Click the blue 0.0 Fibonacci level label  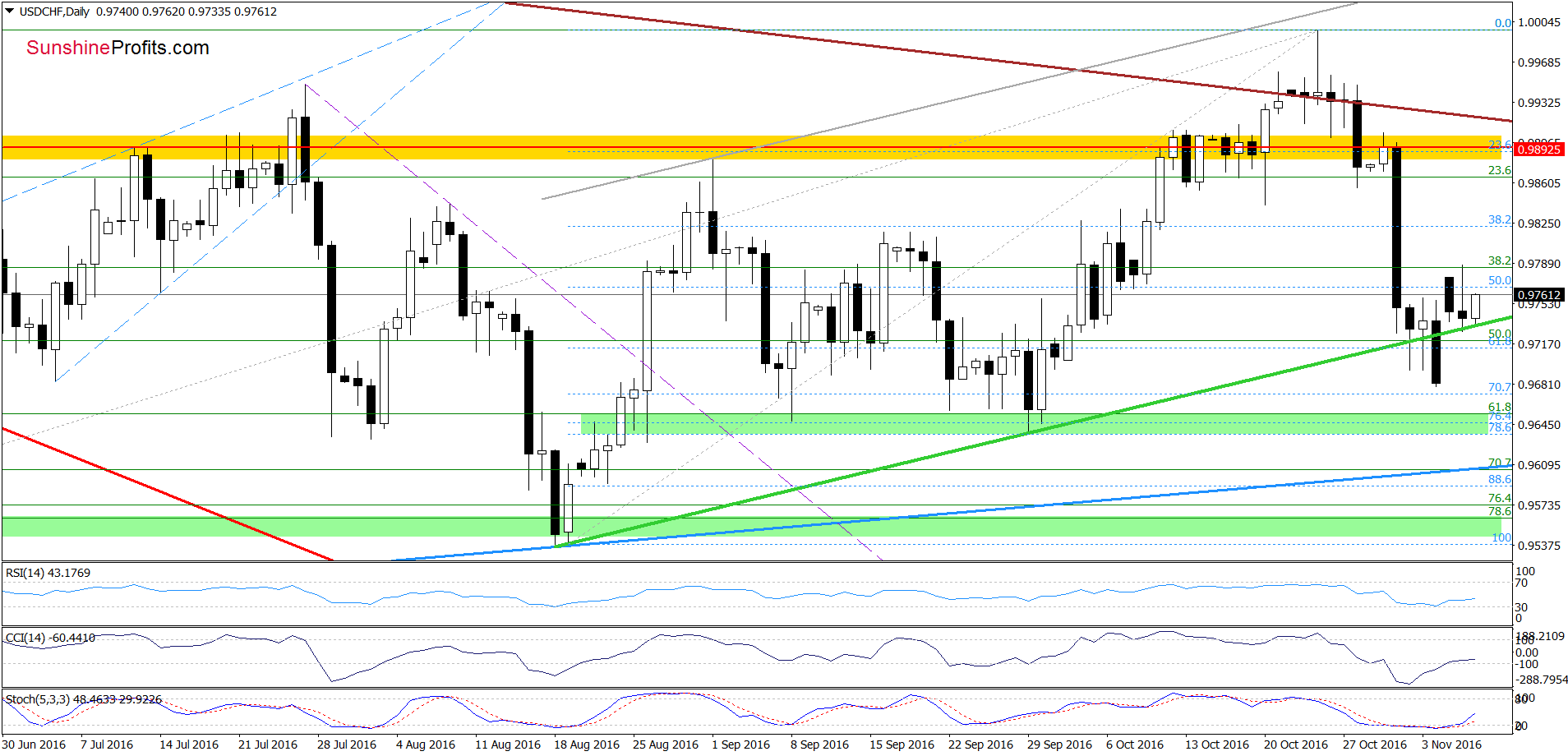pos(1502,23)
